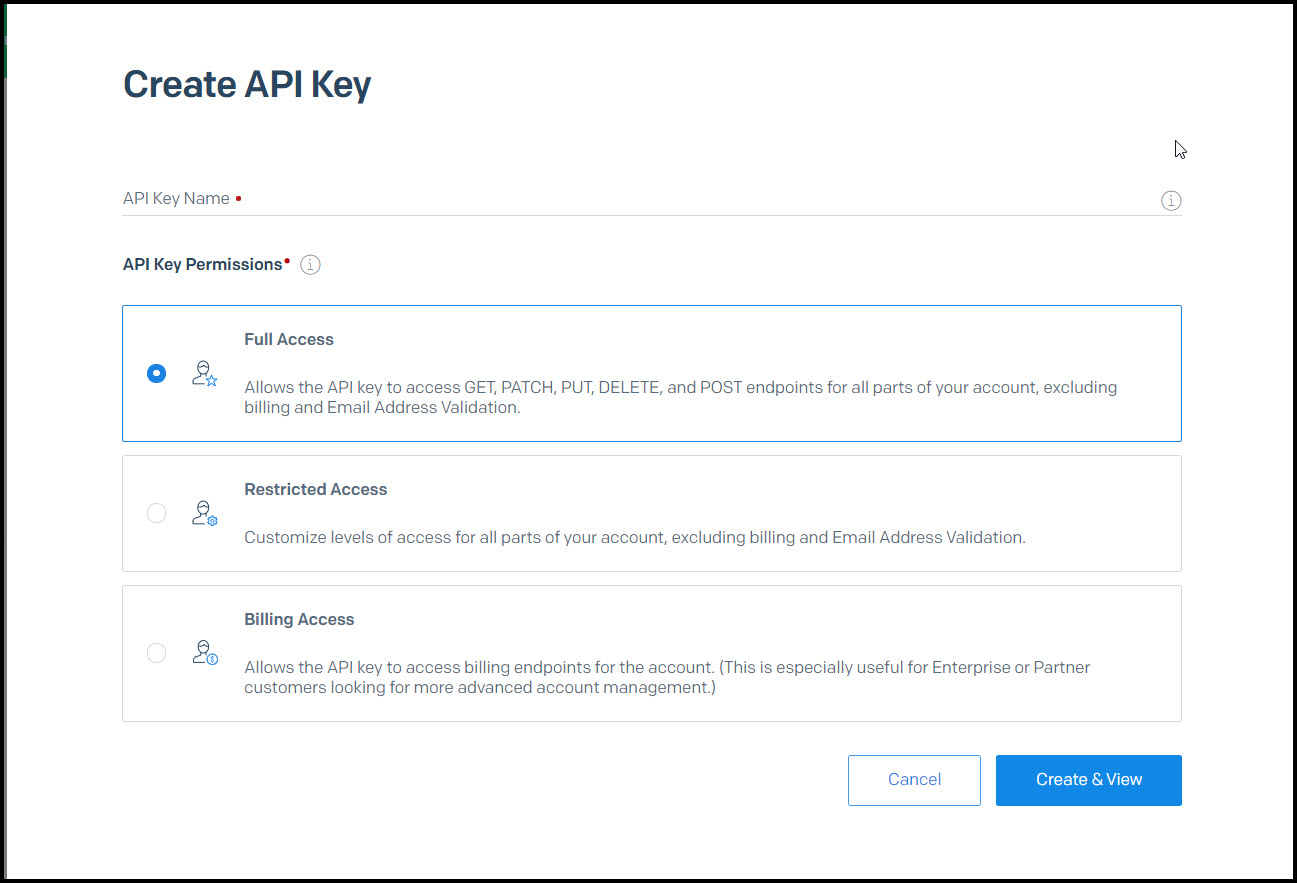Screen dimensions: 1297x883
Task: Click the Restricted Access option card
Action: click(x=651, y=513)
